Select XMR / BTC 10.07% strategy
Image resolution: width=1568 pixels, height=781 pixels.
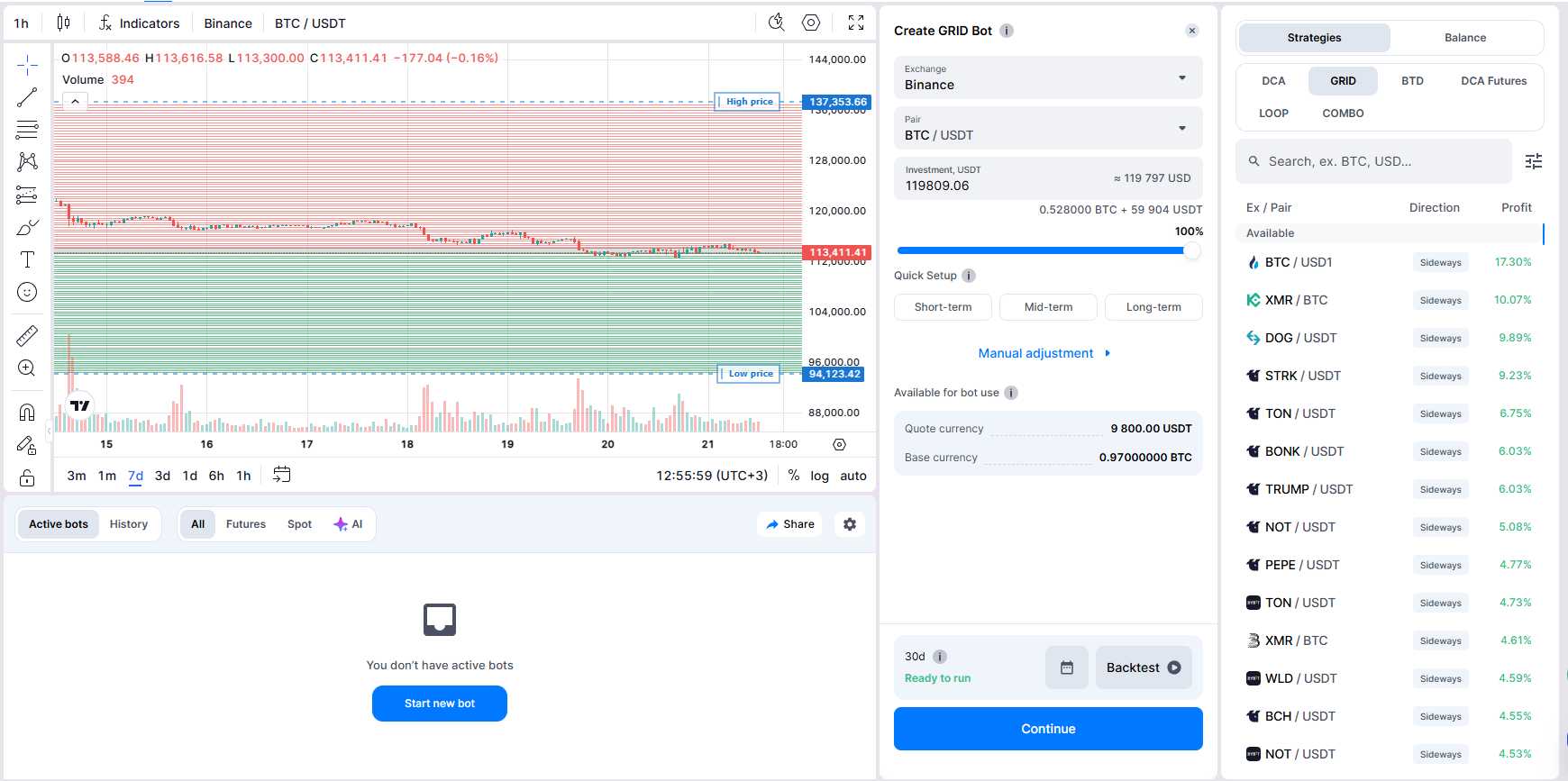click(x=1389, y=300)
